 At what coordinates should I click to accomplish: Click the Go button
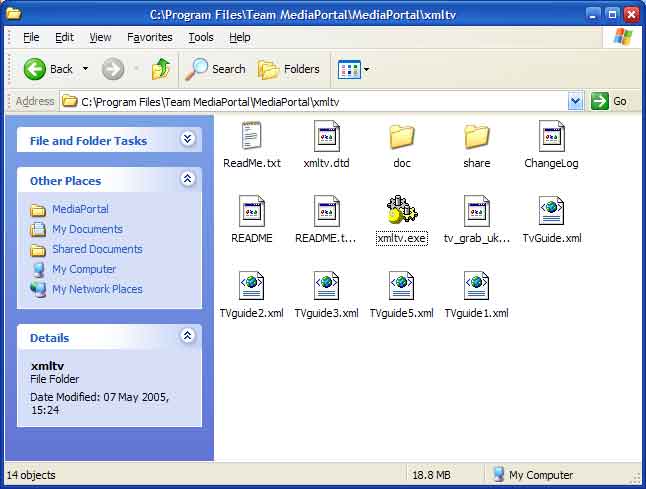tap(610, 101)
